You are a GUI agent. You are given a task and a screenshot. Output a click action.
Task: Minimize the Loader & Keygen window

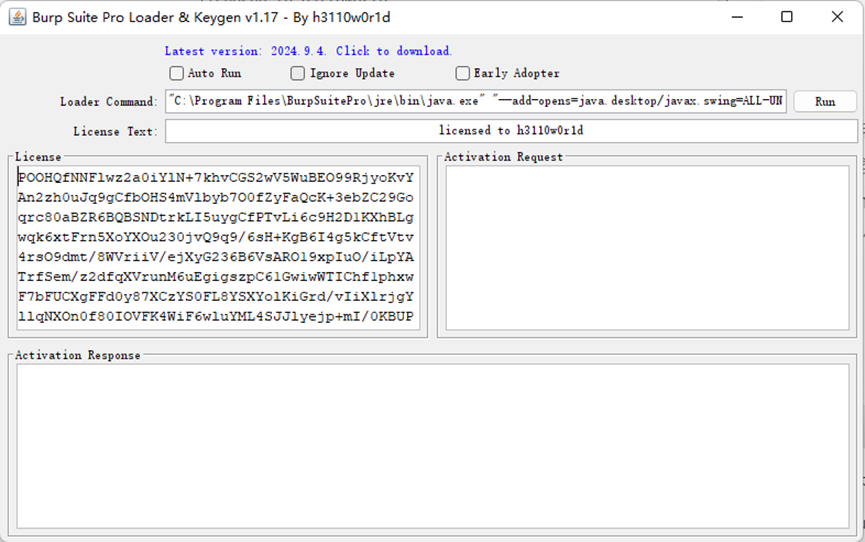[737, 17]
